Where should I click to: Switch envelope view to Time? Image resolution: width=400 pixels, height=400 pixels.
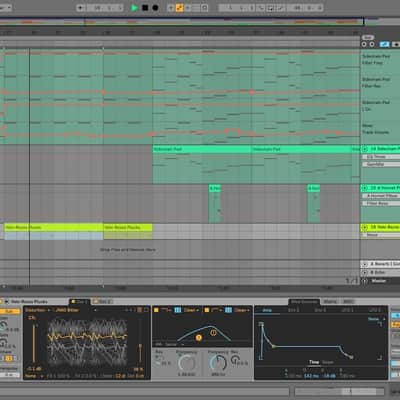(x=314, y=362)
